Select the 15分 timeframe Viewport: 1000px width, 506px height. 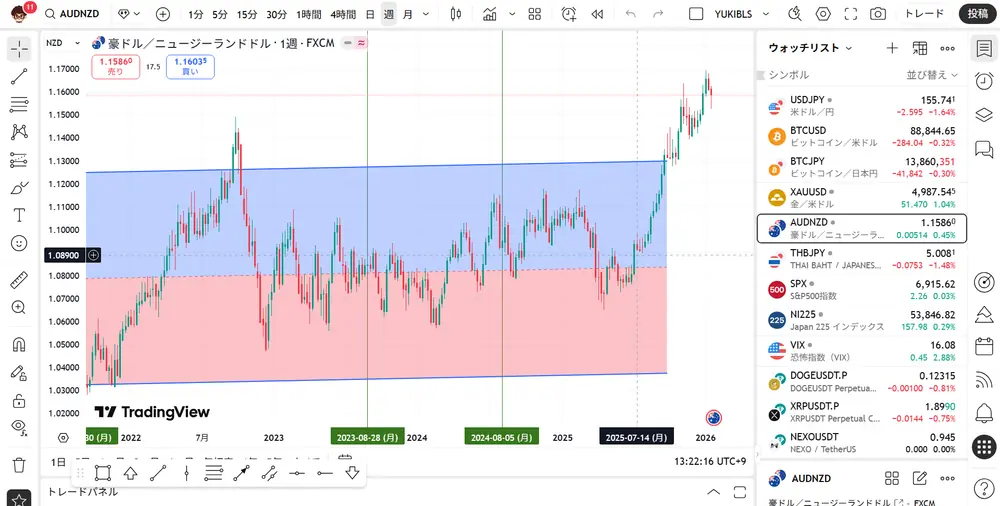247,14
